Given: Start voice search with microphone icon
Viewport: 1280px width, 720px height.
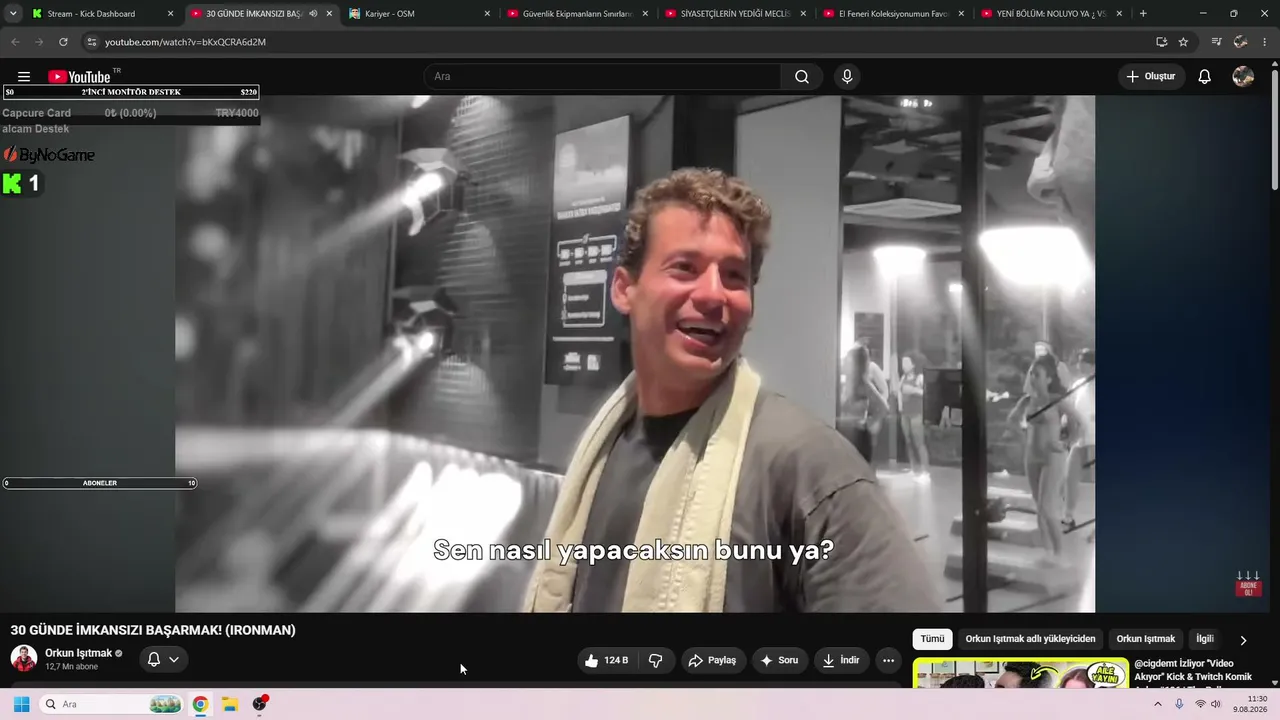Looking at the screenshot, I should point(847,77).
